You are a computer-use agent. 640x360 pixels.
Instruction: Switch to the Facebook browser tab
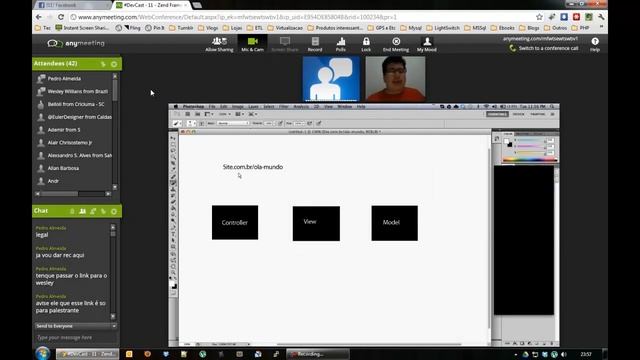(72, 5)
